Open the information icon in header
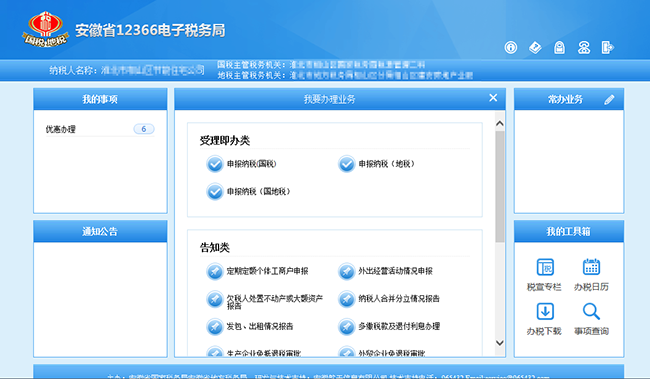650x379 pixels. coord(511,48)
